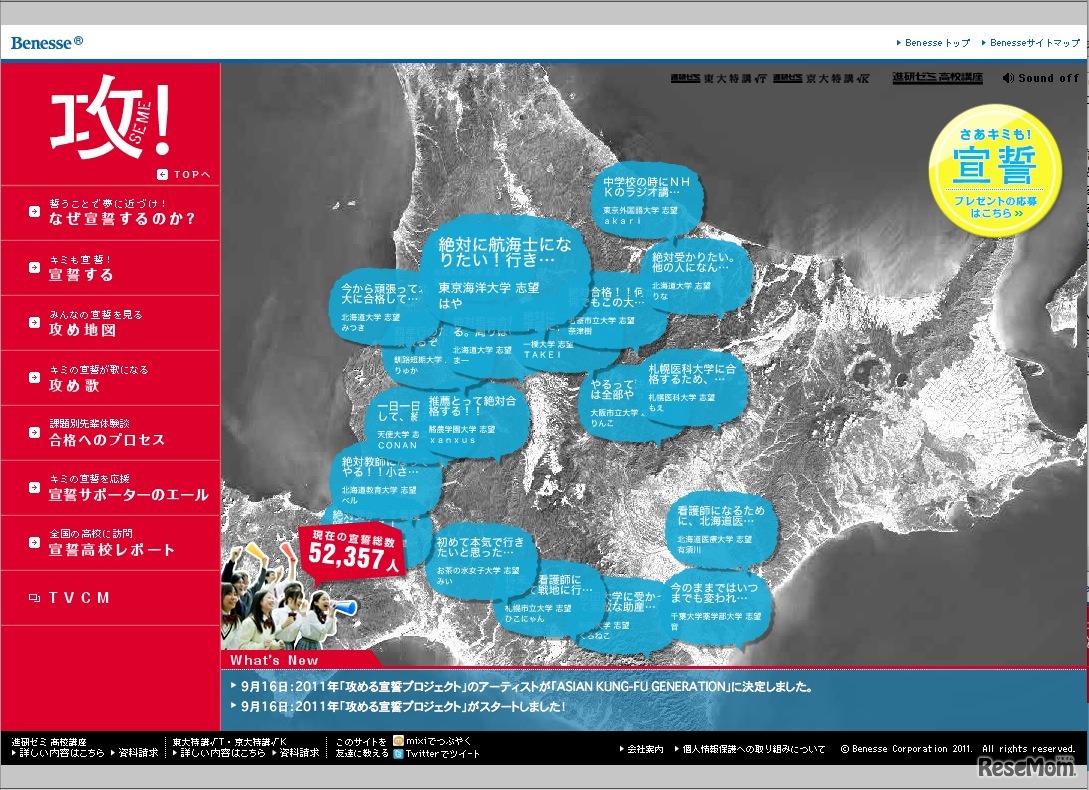Select the 札幌医科大学 志望 もえ speech bubble
The width and height of the screenshot is (1089, 790).
tap(696, 387)
